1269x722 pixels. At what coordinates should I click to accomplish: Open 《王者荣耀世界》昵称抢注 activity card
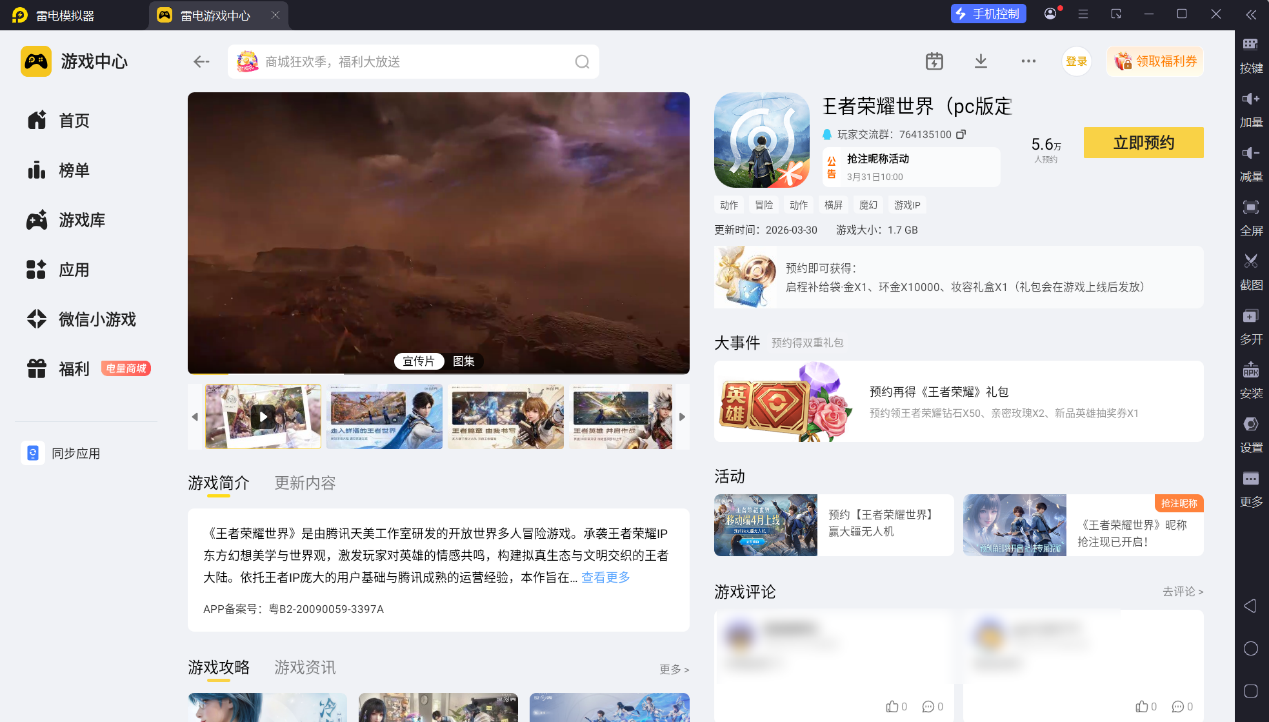pos(1083,525)
